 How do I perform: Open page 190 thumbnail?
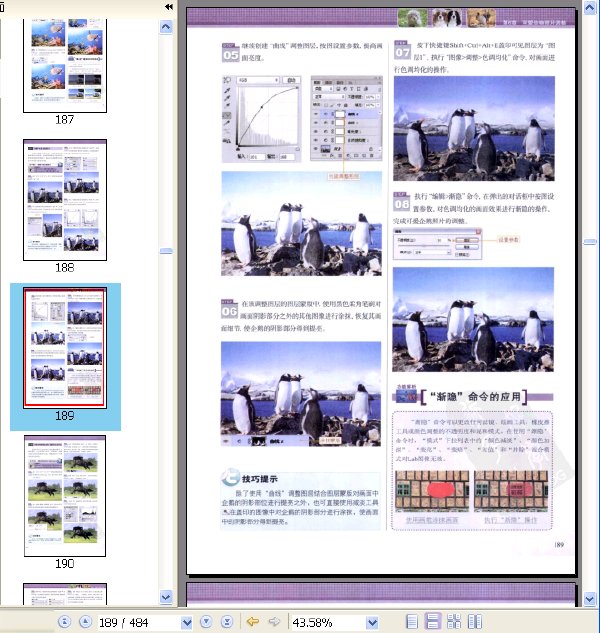(x=65, y=496)
